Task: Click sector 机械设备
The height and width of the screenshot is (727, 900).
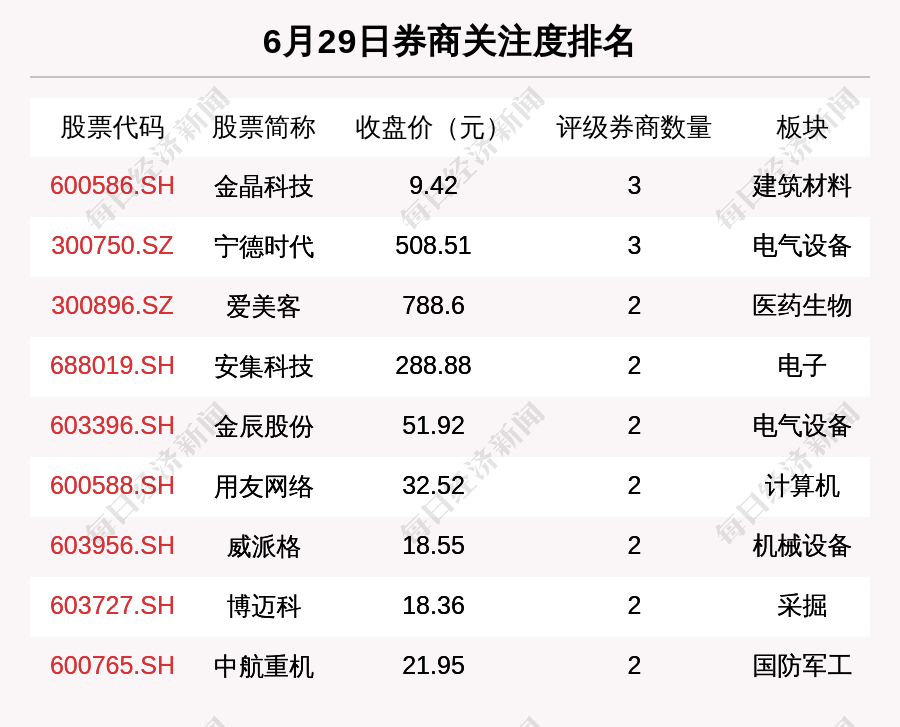Action: coord(802,547)
